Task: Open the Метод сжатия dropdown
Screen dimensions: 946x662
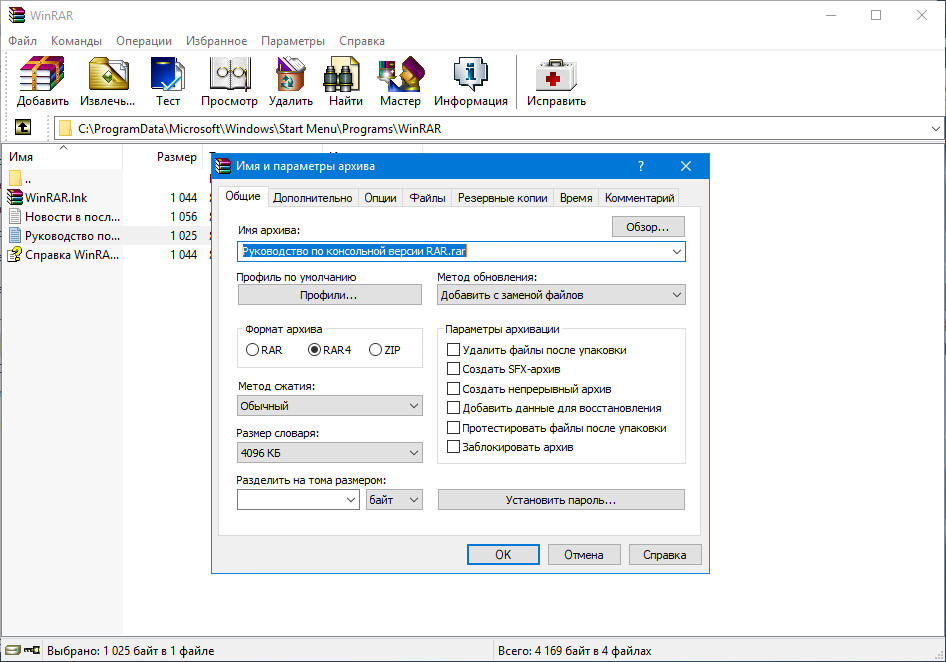Action: 330,406
